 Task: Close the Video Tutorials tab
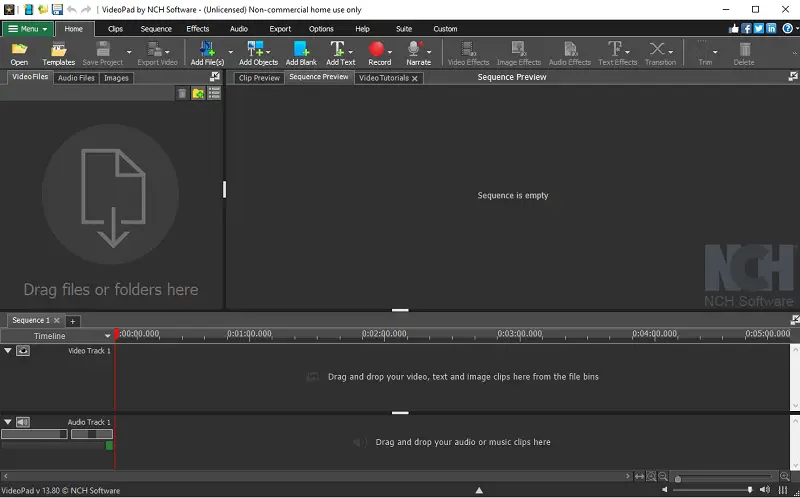[x=415, y=78]
